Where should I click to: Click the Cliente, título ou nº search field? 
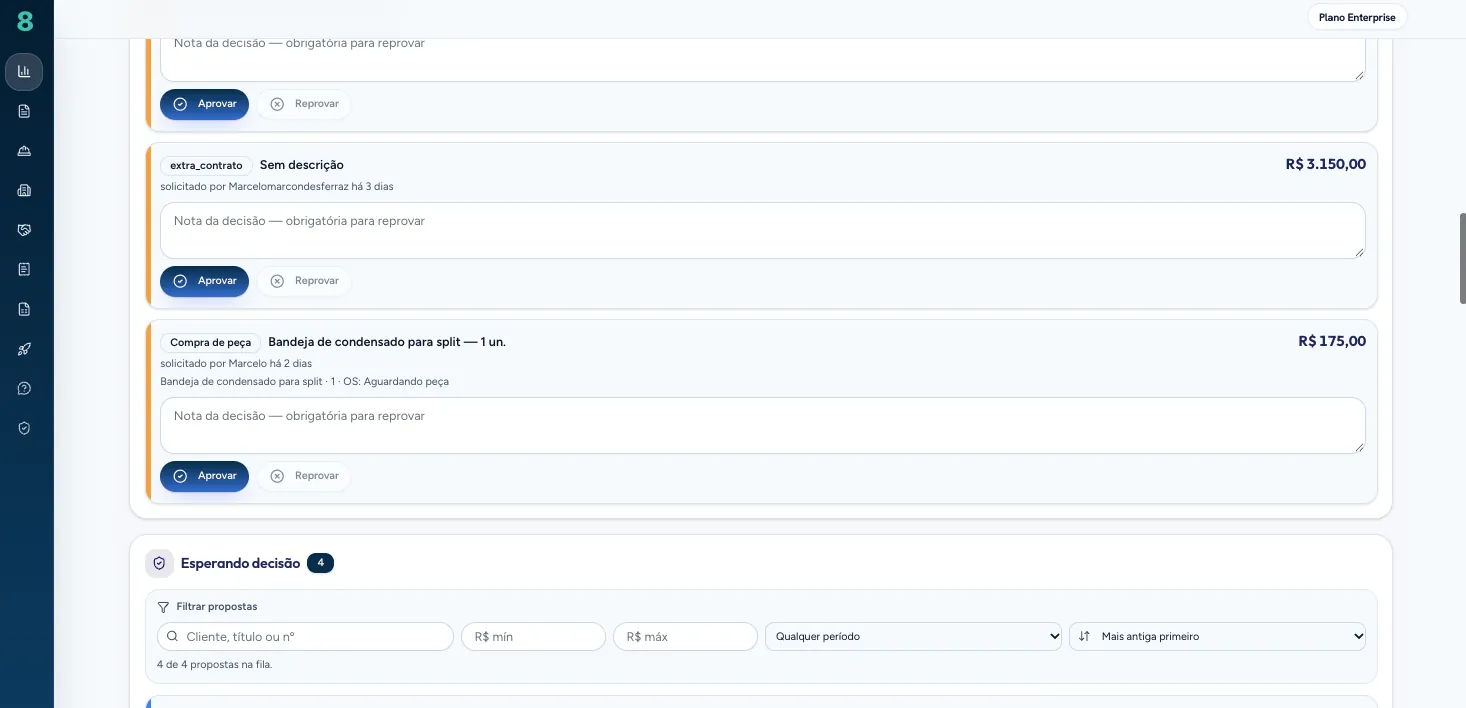pyautogui.click(x=305, y=637)
